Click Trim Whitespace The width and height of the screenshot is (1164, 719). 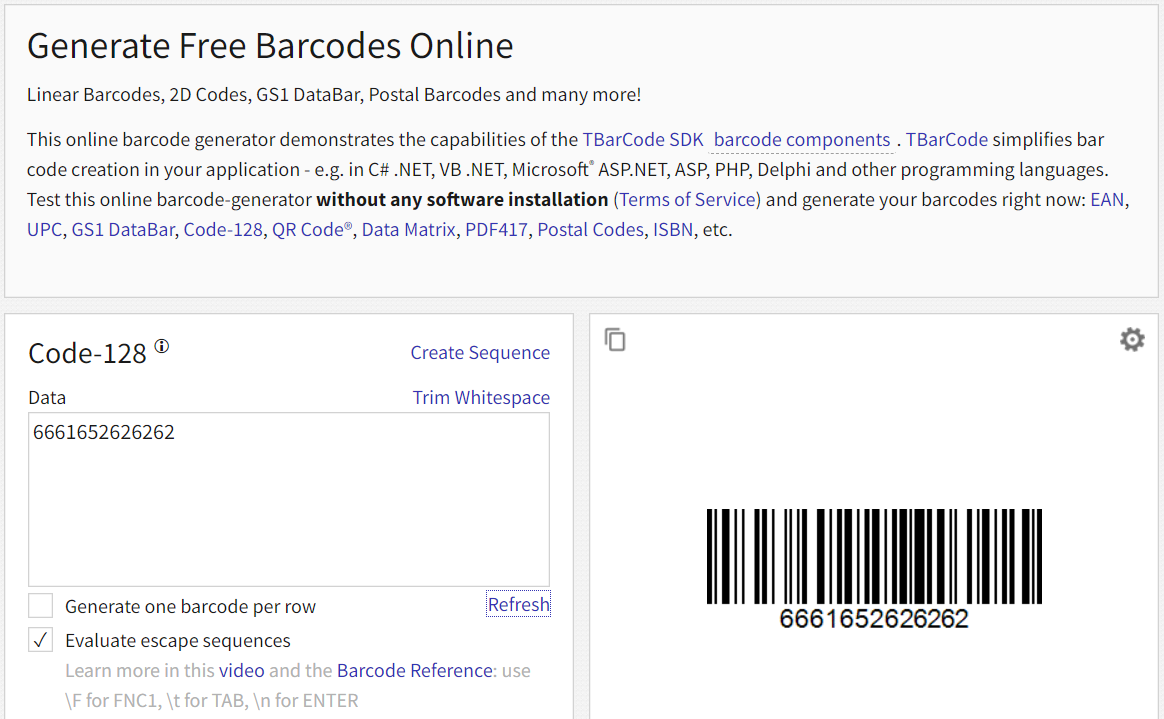pos(481,398)
